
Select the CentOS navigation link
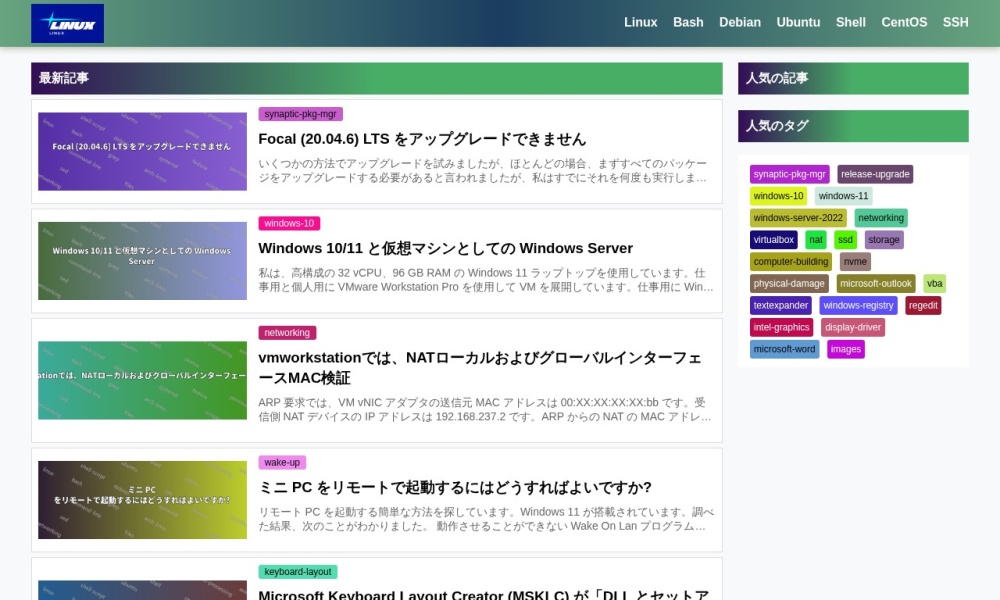click(x=904, y=23)
